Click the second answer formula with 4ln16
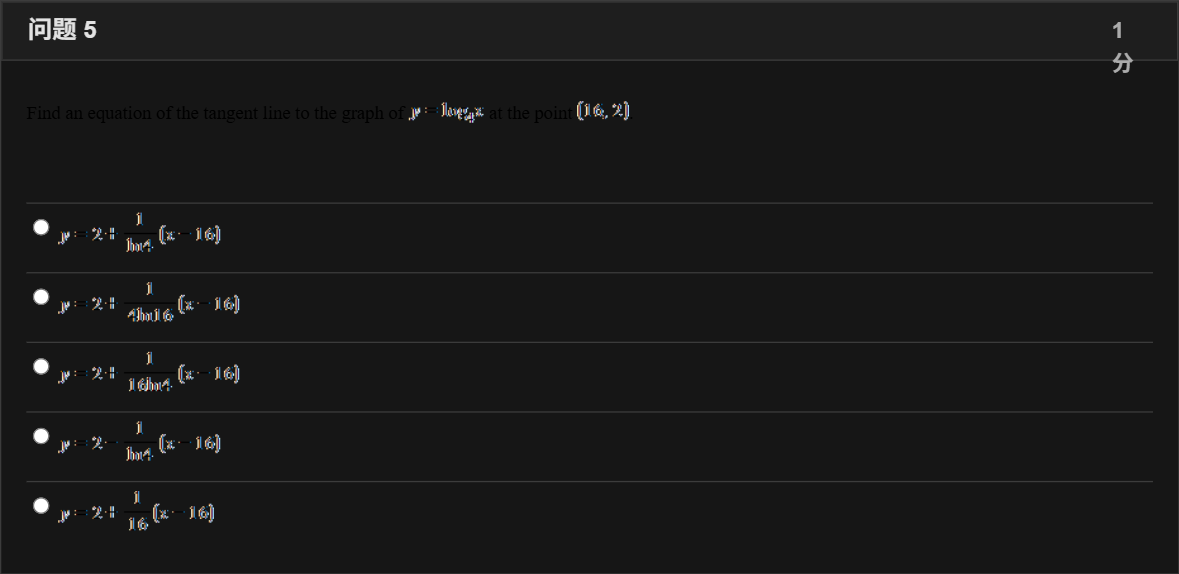Screen dimensions: 1179x574 tap(149, 303)
